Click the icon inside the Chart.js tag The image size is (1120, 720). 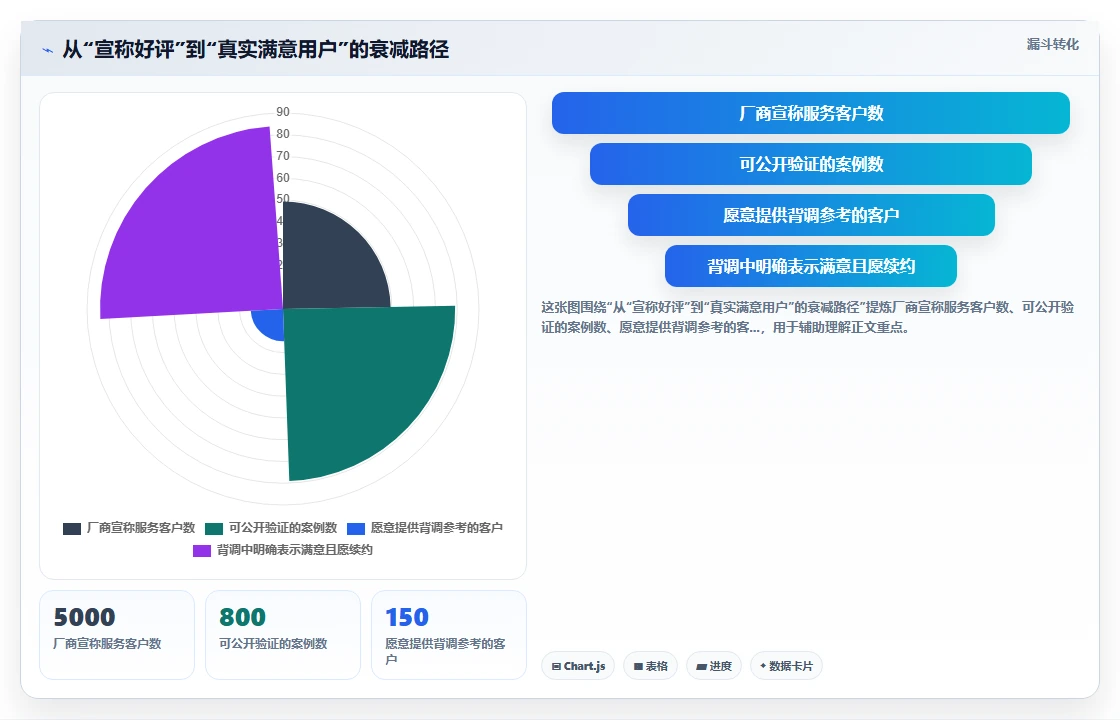[556, 666]
